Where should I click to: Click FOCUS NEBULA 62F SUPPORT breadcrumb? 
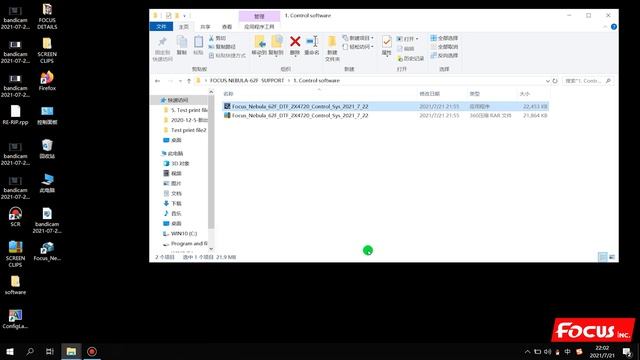pos(247,81)
